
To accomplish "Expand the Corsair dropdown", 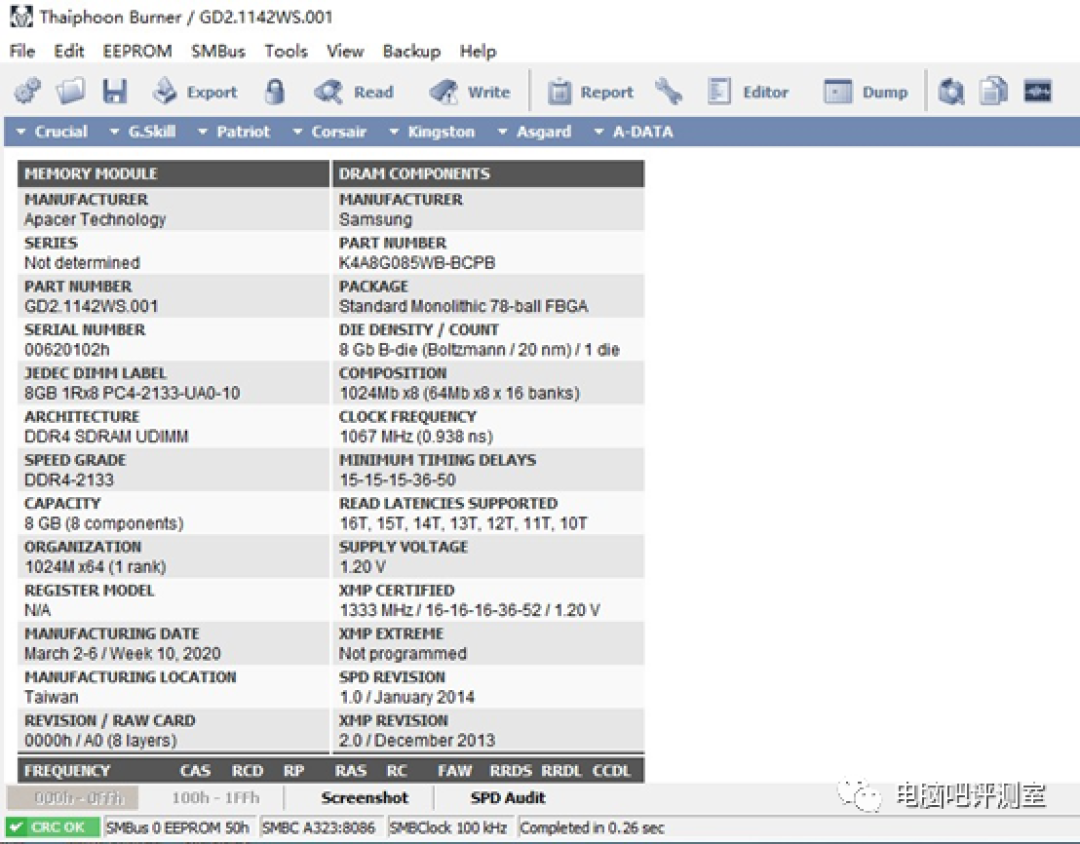I will (330, 132).
